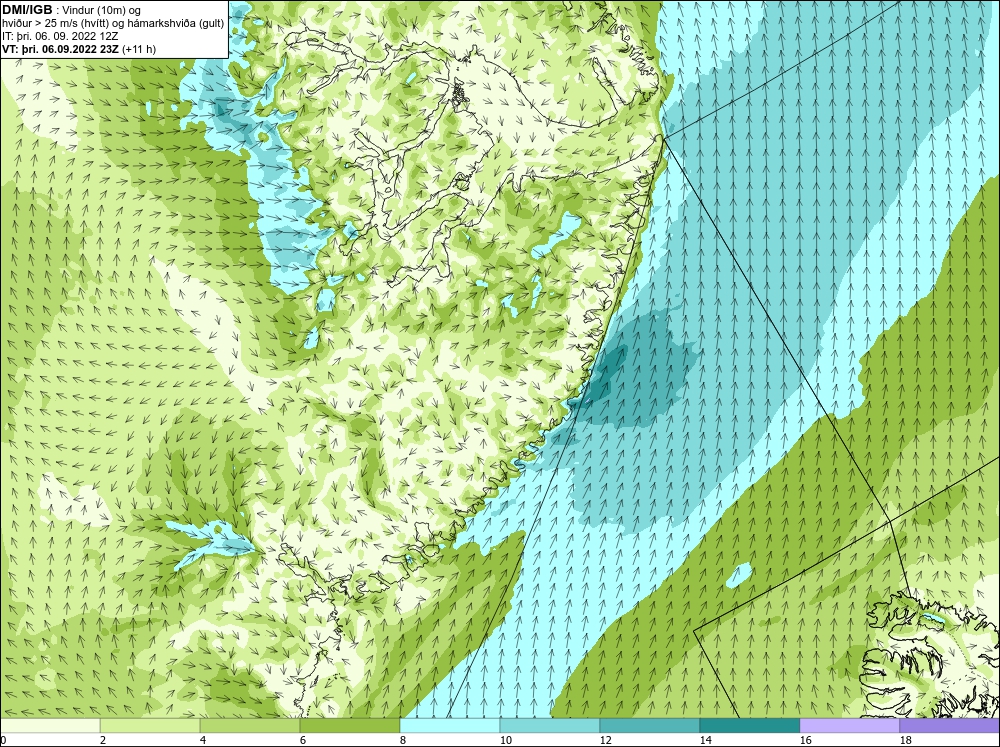Click the legend scale label "18"

click(906, 740)
